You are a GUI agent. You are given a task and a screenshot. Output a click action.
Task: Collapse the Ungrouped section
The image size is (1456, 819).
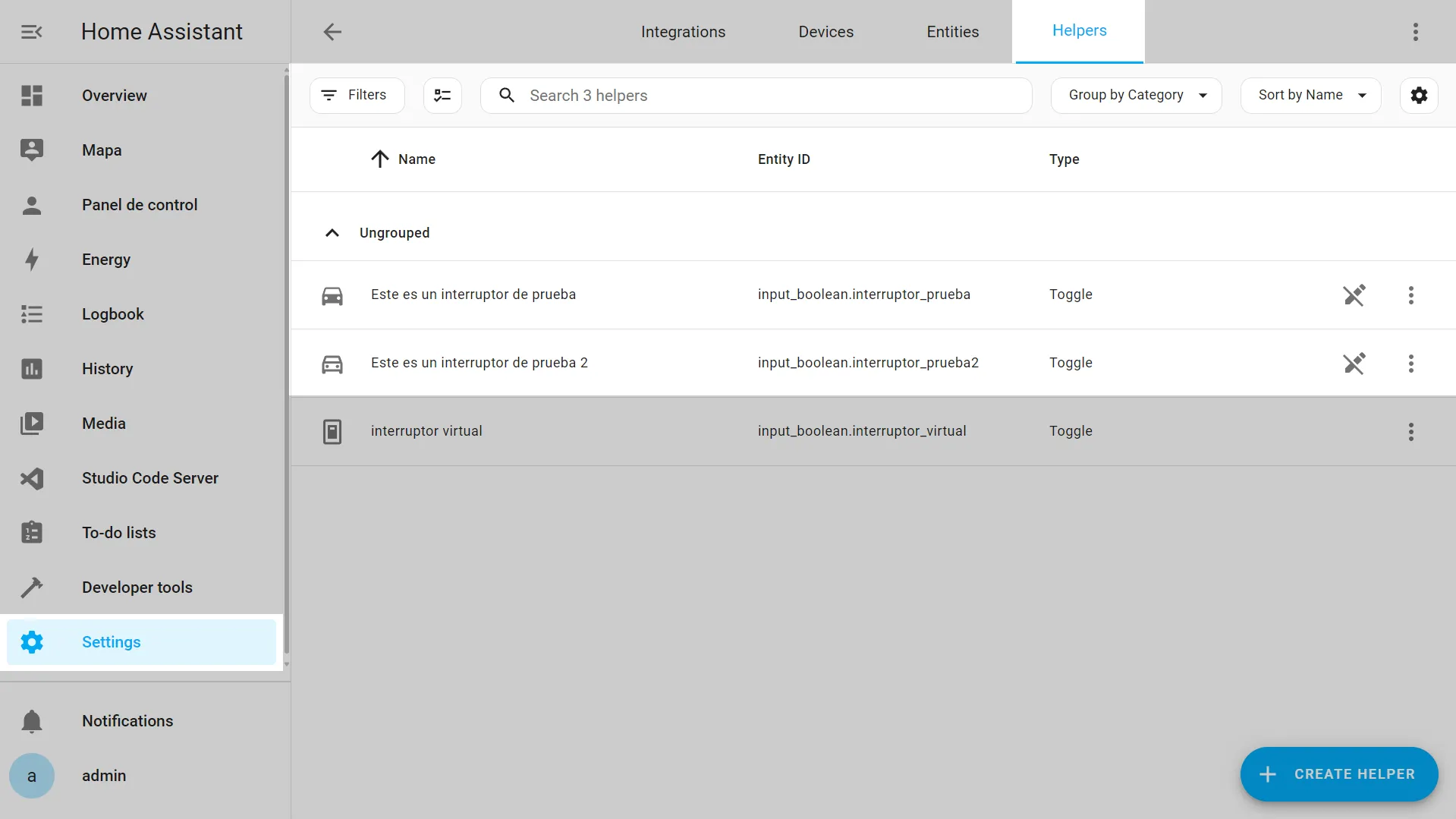(332, 233)
